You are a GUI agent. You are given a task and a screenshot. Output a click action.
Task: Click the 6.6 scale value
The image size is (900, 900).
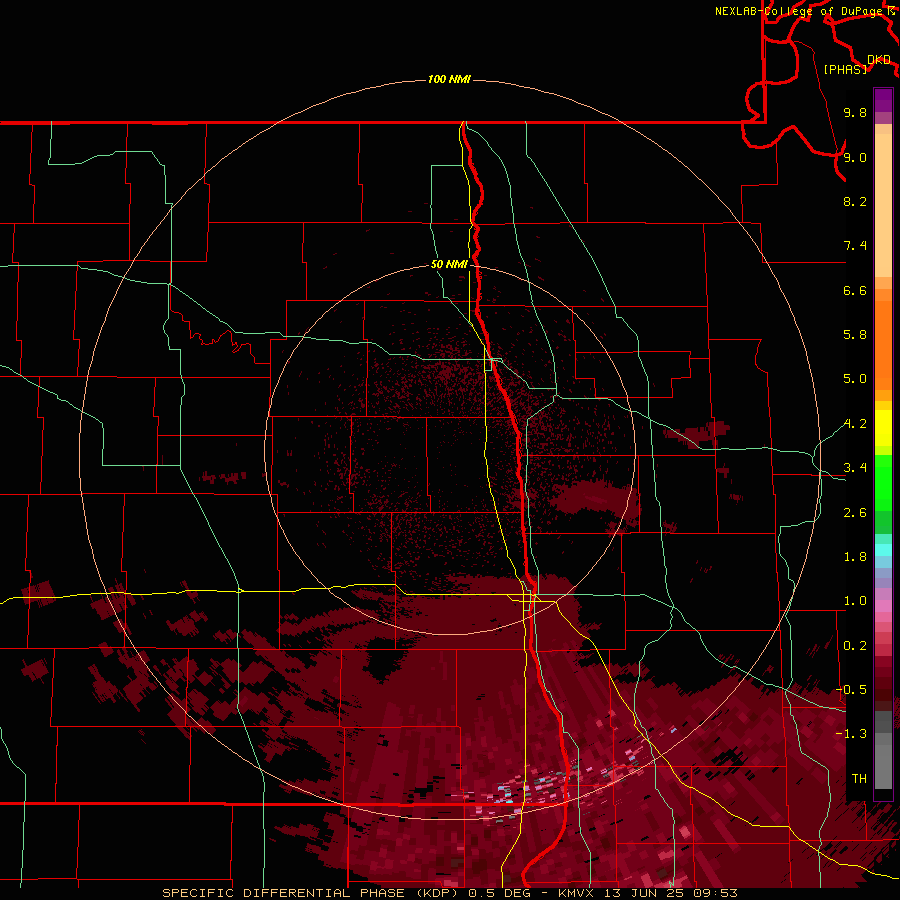(855, 290)
